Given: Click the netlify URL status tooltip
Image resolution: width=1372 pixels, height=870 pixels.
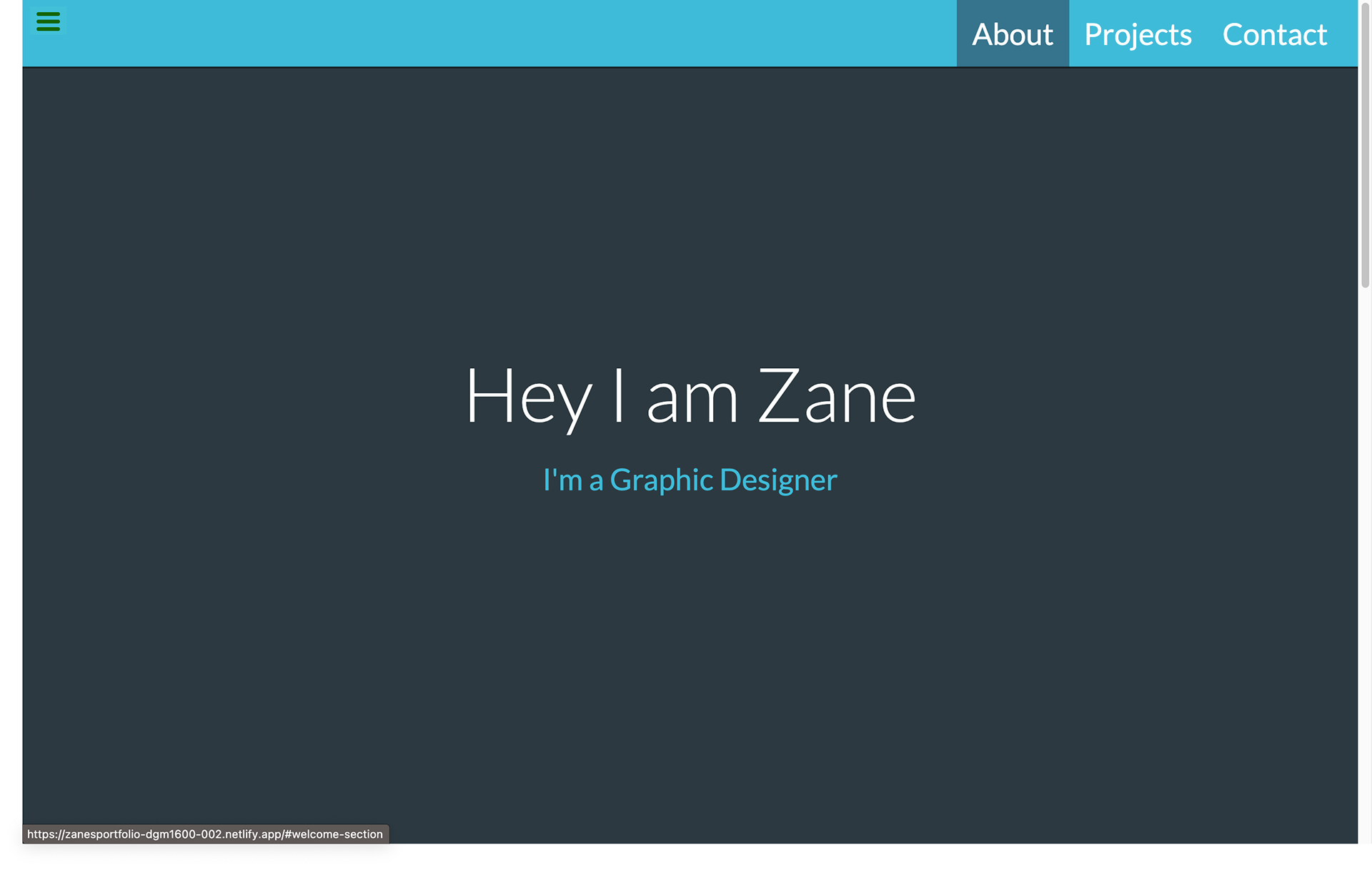Looking at the screenshot, I should pos(205,834).
